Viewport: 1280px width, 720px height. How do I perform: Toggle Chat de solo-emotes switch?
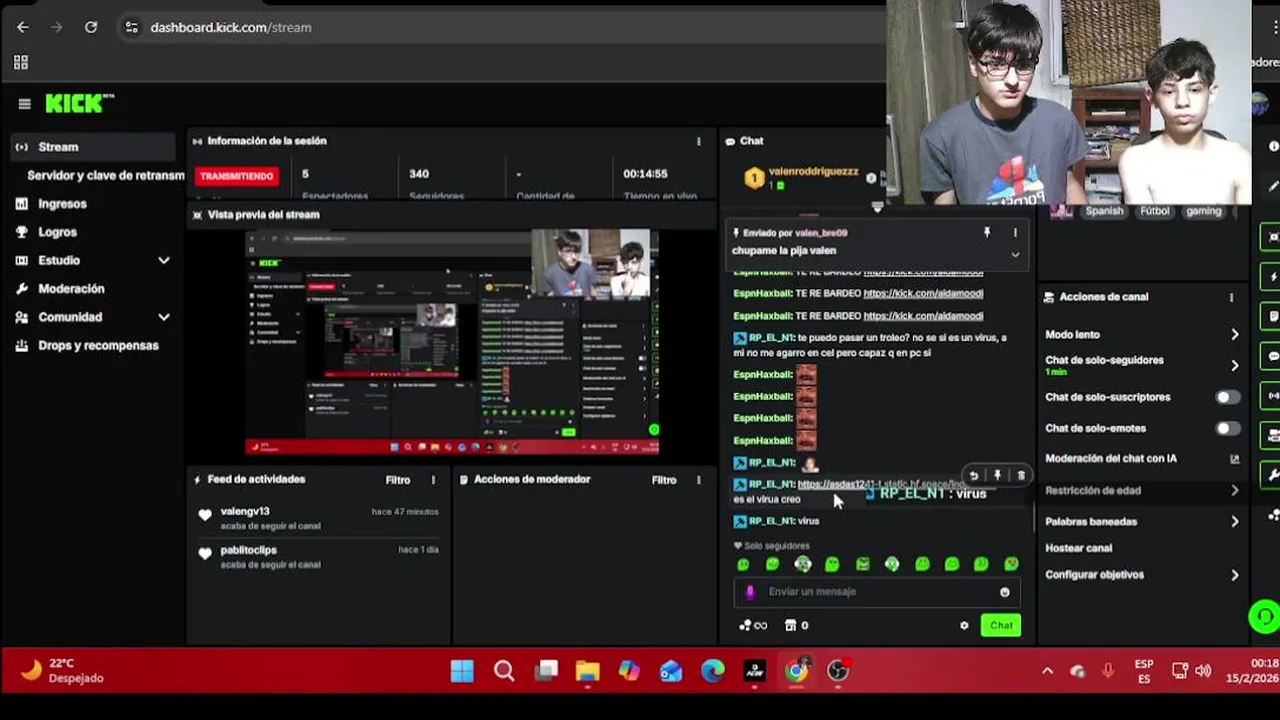coord(1227,428)
